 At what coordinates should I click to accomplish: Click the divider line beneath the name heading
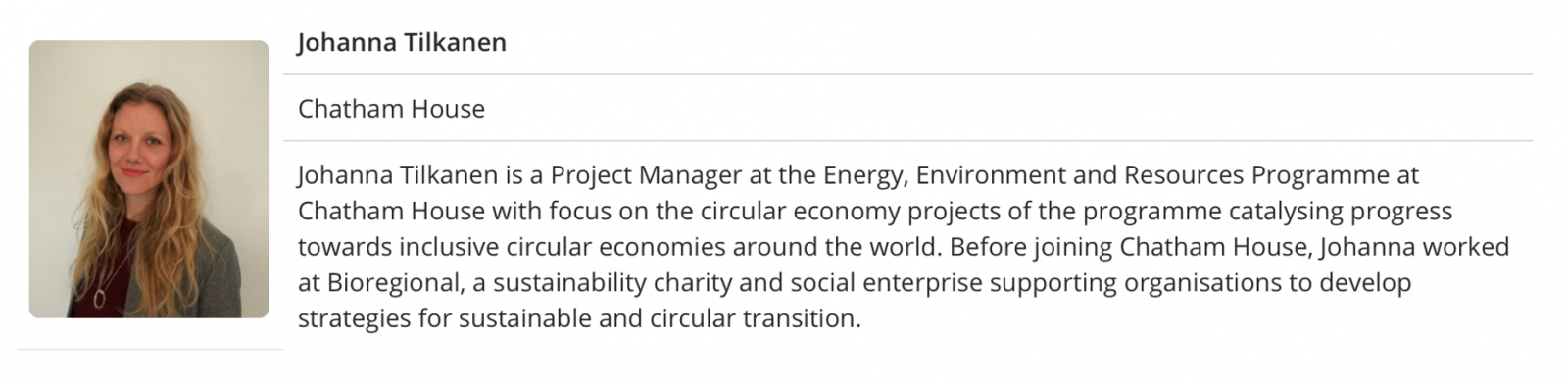pos(907,74)
